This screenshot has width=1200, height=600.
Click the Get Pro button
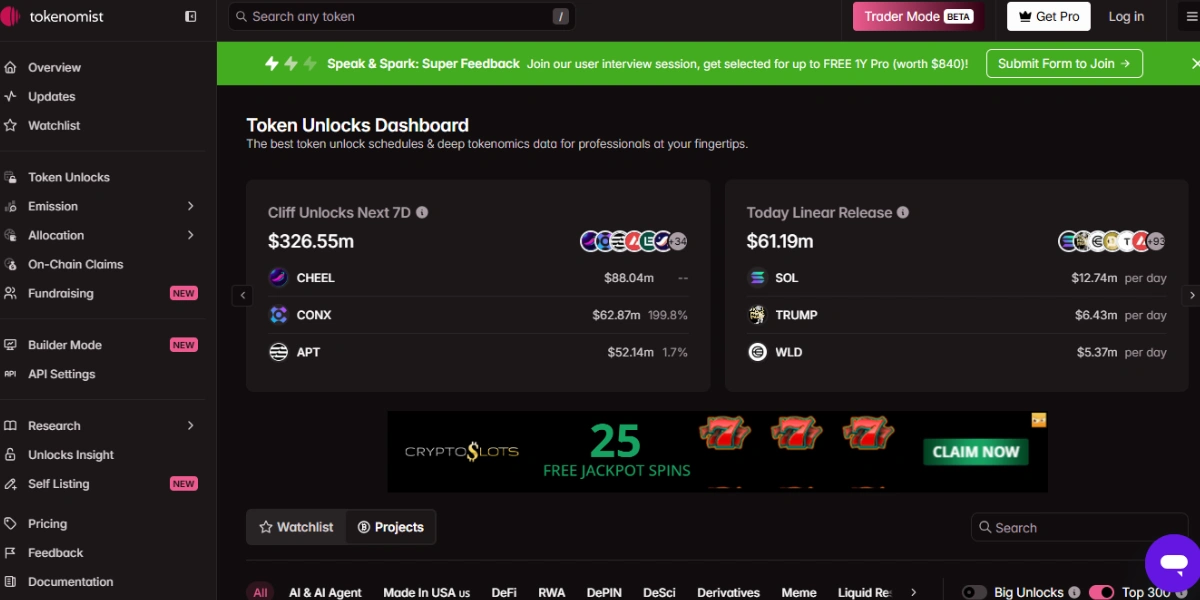coord(1048,16)
